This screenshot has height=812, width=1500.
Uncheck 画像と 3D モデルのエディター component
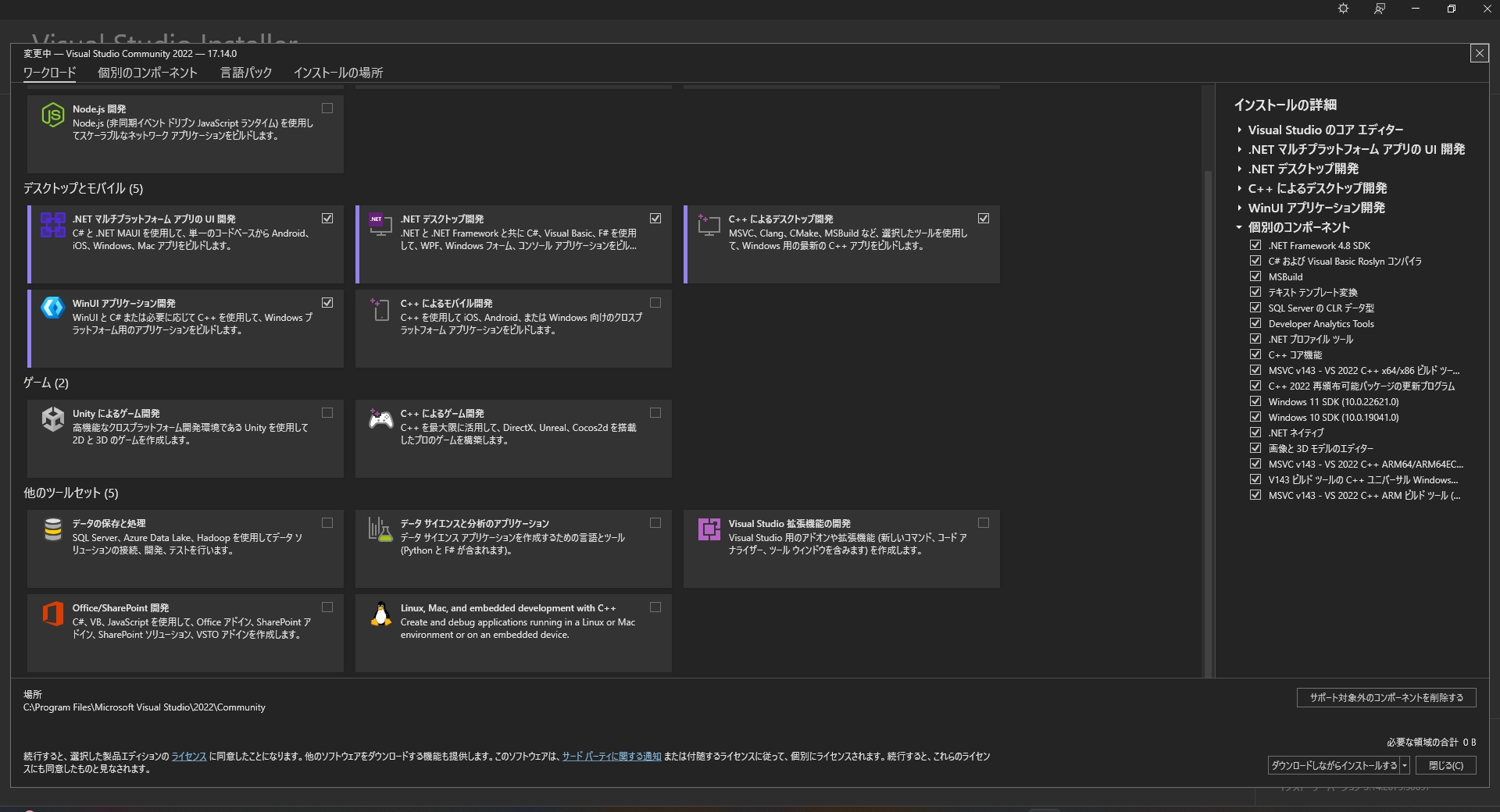coord(1255,448)
